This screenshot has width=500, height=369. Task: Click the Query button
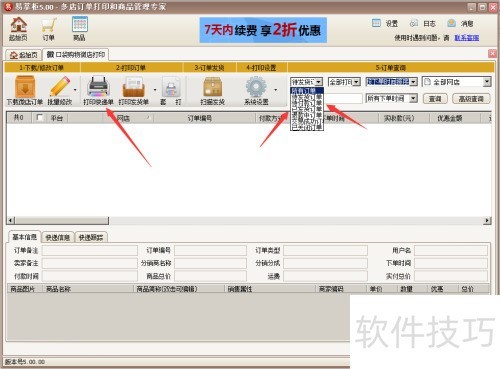(435, 99)
